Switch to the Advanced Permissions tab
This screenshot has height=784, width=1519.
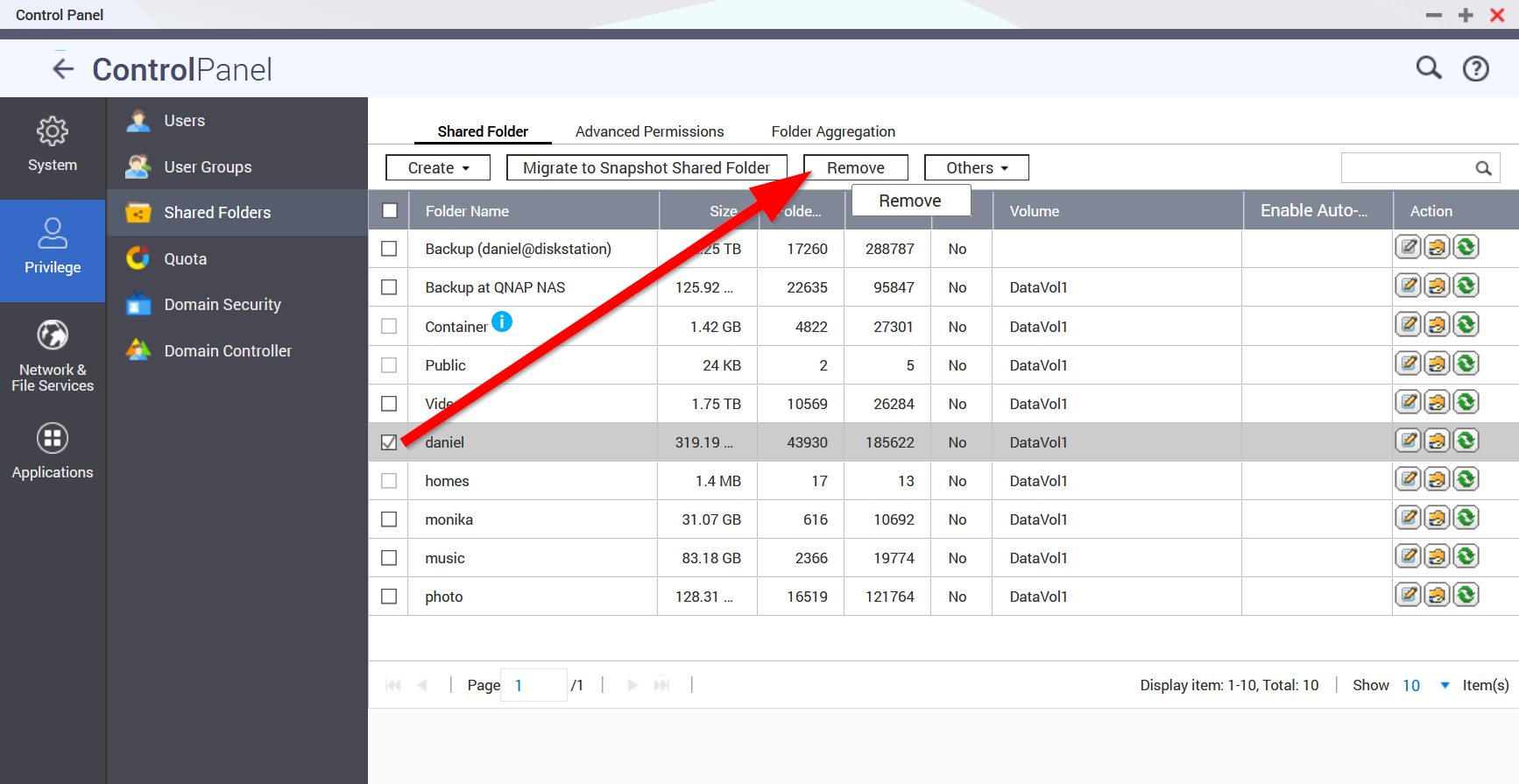point(649,131)
